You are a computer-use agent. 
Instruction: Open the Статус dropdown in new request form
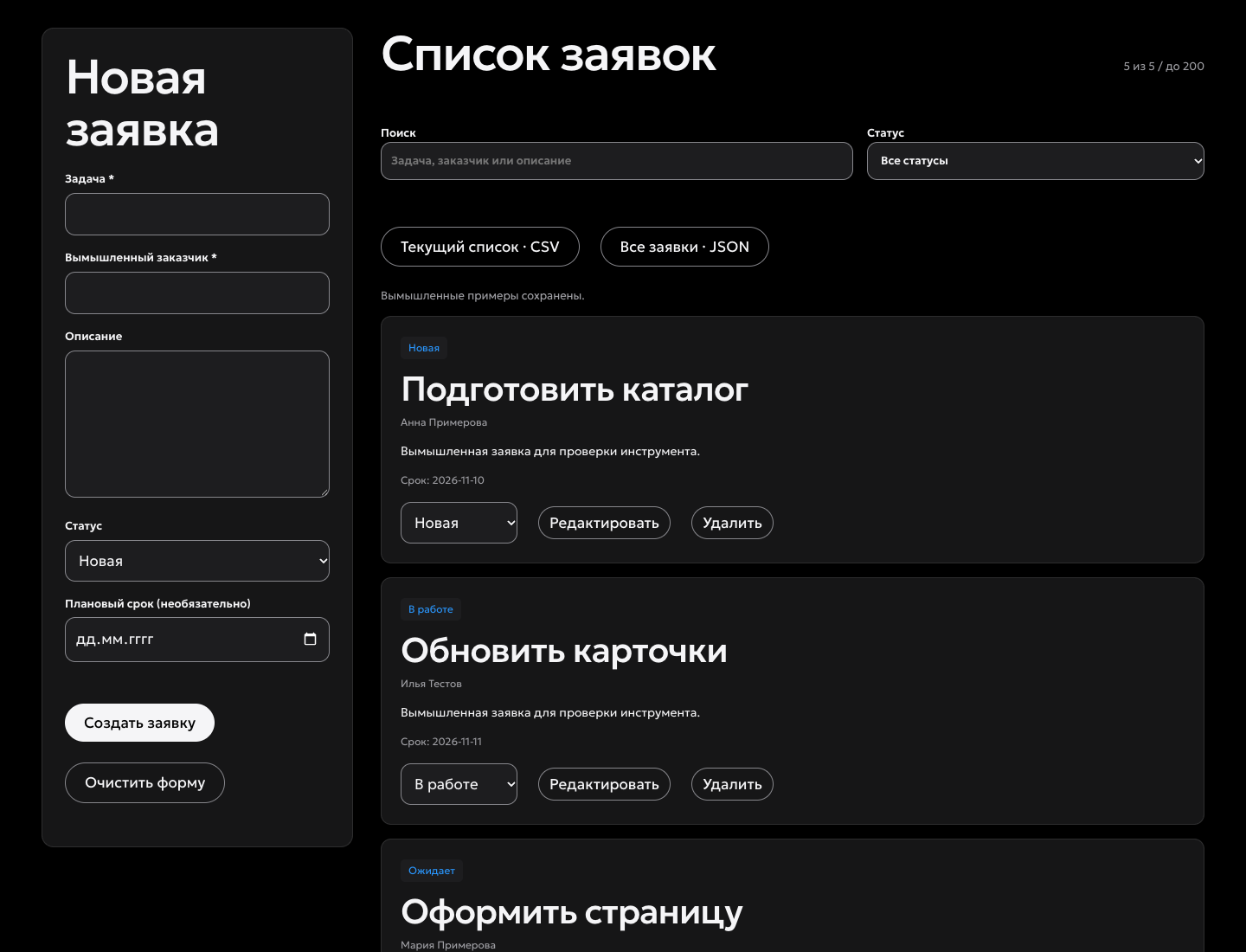(197, 561)
